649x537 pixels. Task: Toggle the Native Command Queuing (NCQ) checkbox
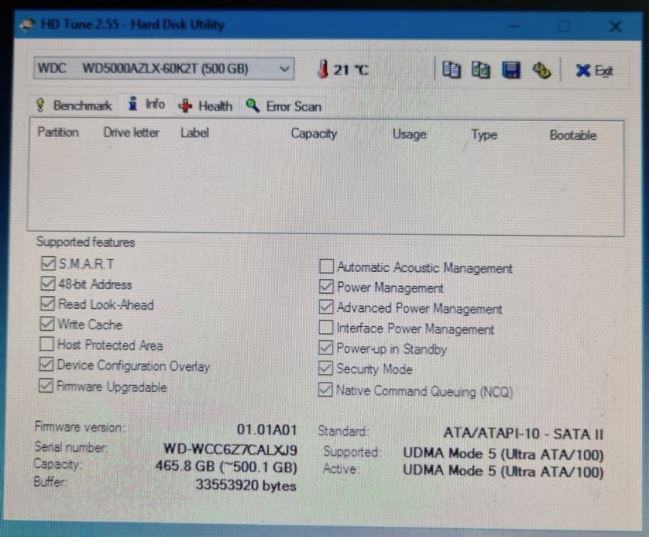pos(325,389)
